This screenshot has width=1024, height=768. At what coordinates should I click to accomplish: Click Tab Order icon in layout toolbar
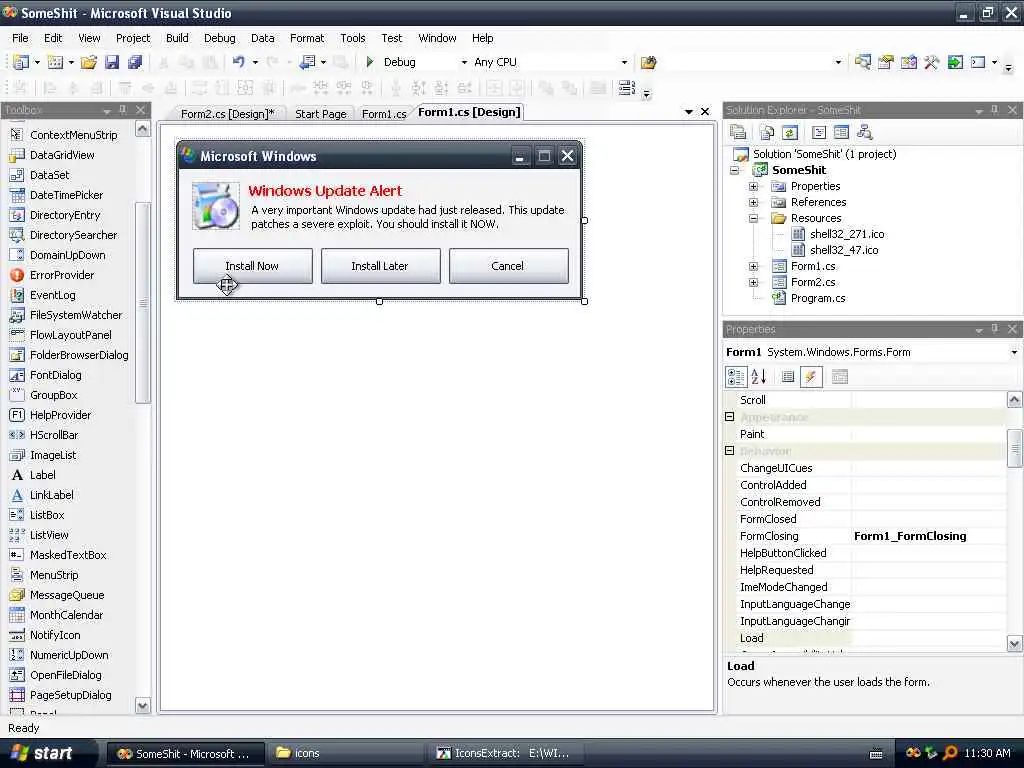[626, 88]
